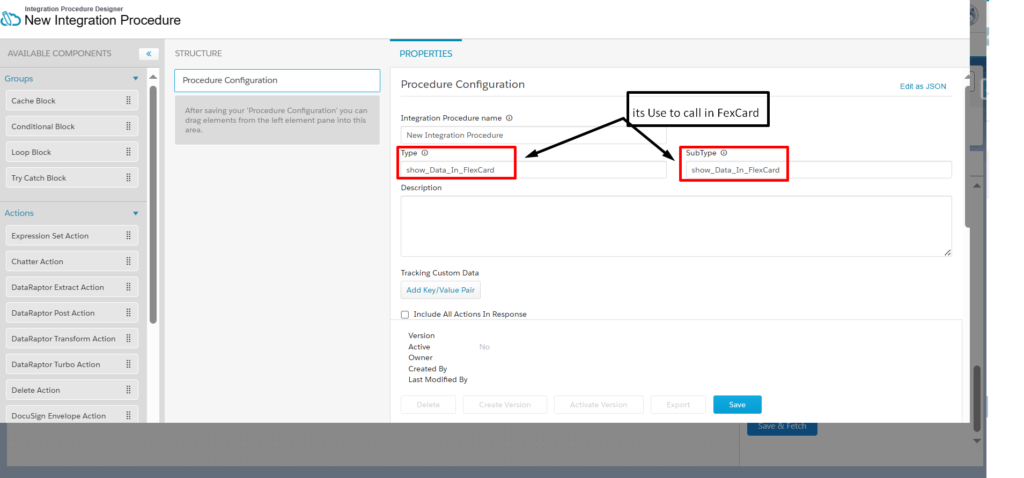Click the Active value 'No'
The image size is (1024, 478).
[484, 347]
